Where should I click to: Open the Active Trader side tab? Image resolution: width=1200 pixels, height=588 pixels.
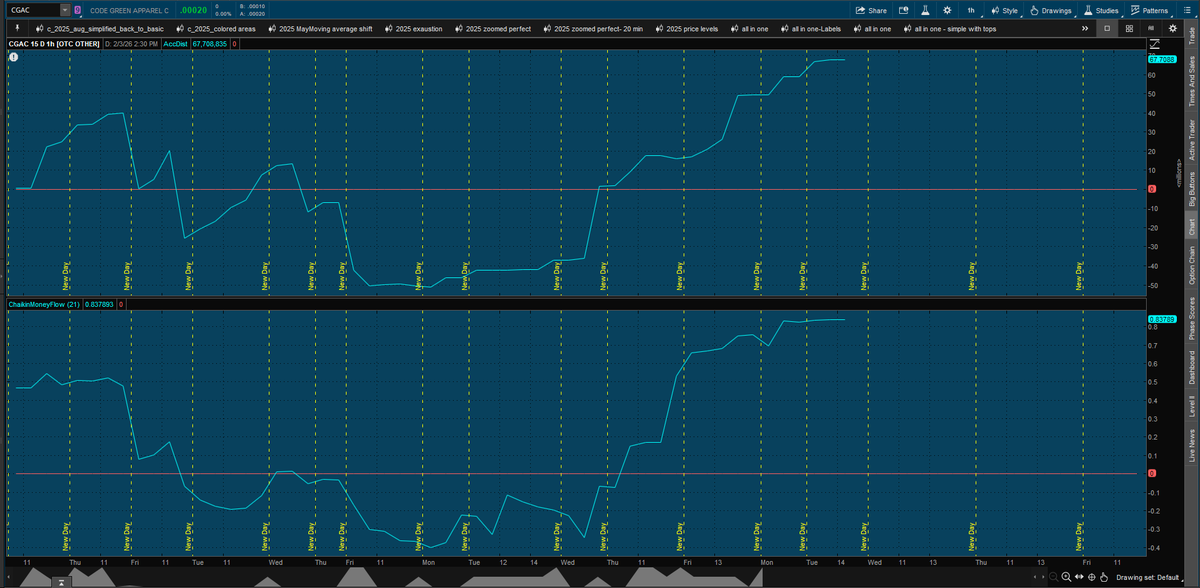(x=1190, y=138)
